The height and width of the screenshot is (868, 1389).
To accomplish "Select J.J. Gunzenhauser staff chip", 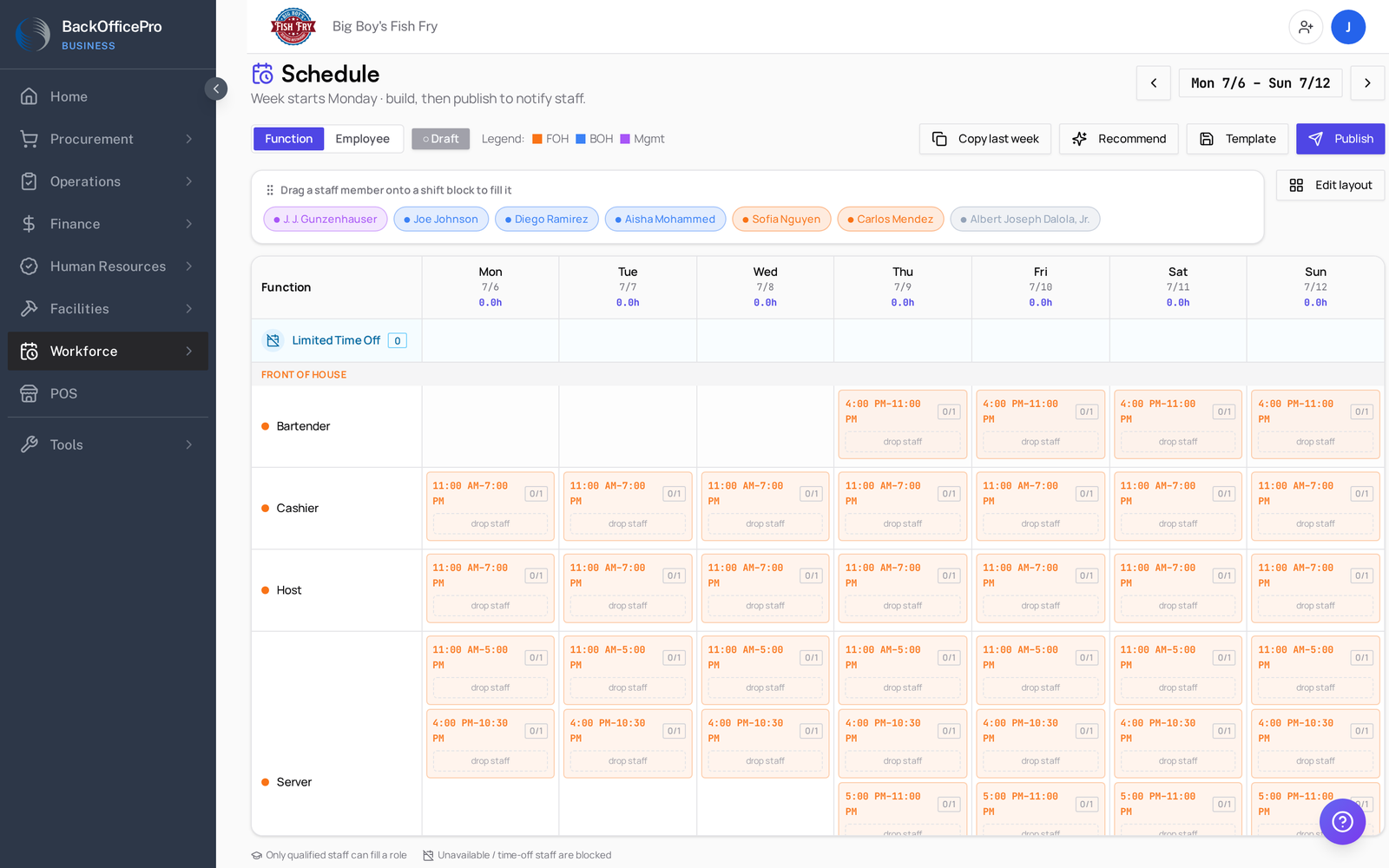I will [326, 220].
